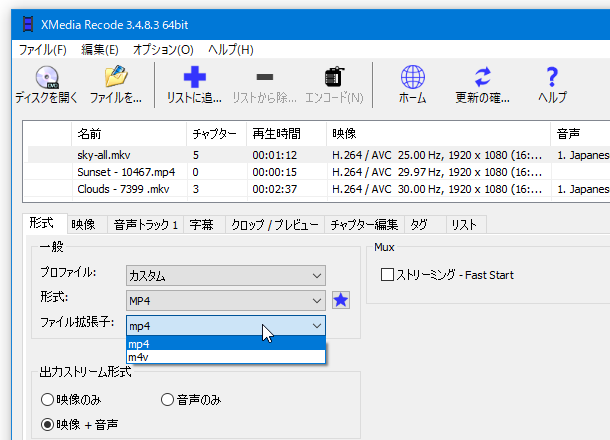Screen dimensions: 610x440
Task: Open the 編集(E) menu
Action: point(100,50)
